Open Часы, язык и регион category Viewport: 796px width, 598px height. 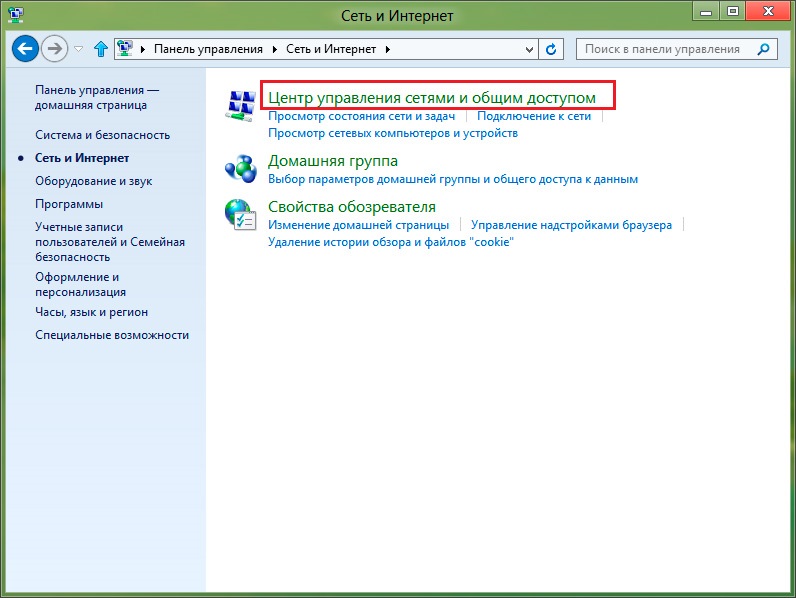coord(91,312)
